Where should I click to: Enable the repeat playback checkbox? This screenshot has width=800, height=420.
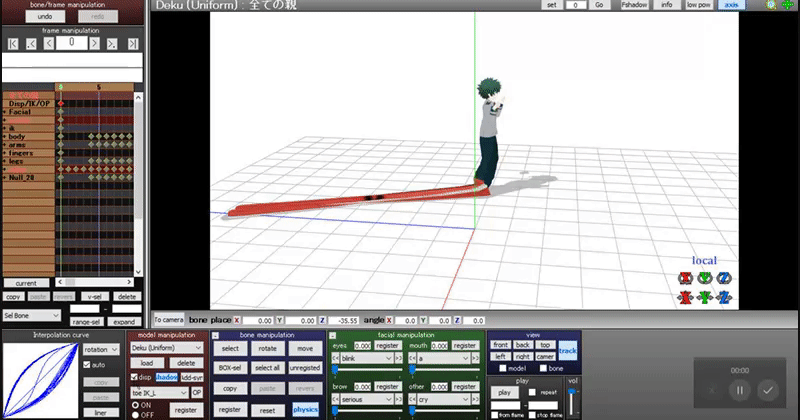[532, 392]
